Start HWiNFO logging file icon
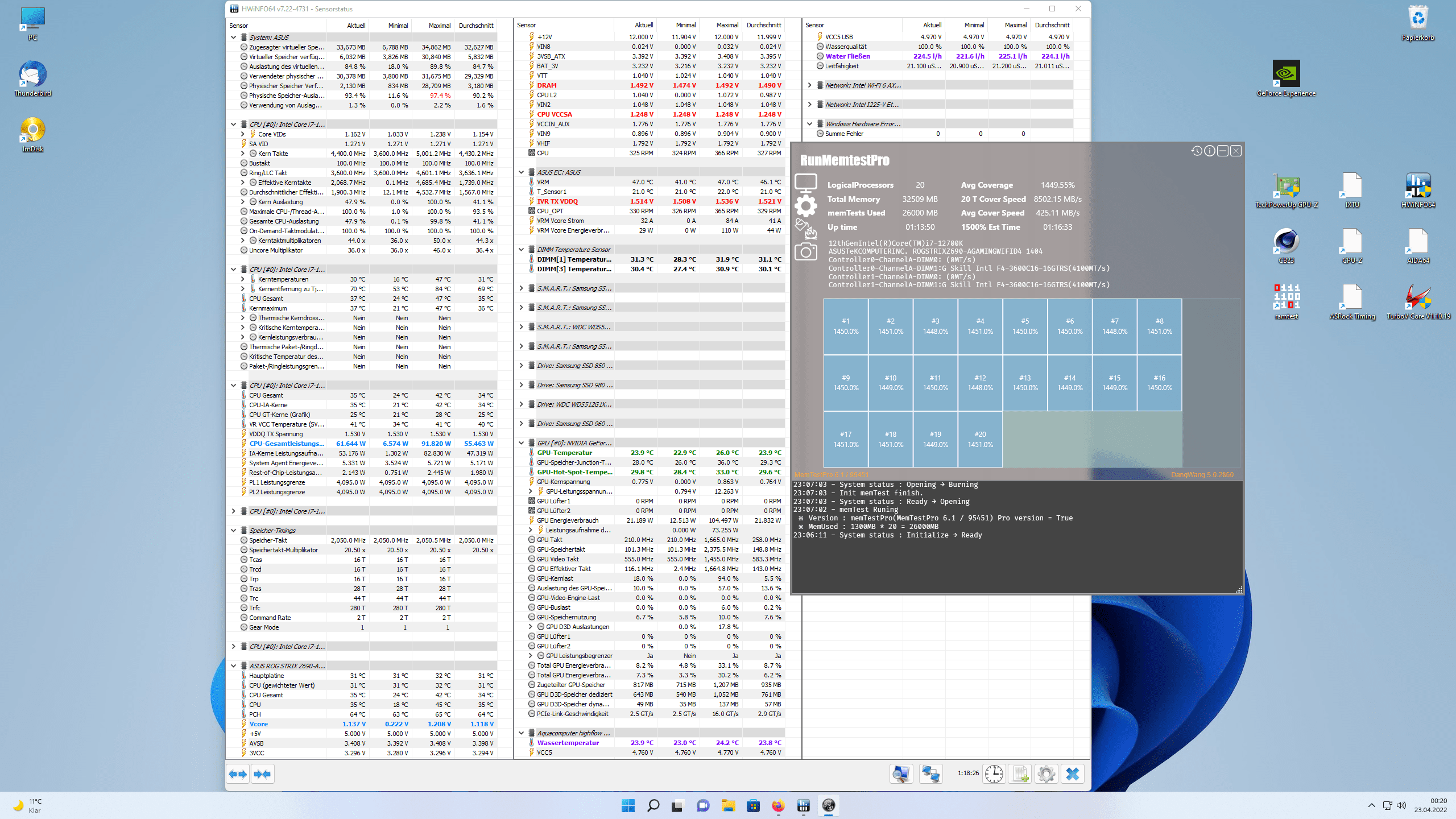1456x819 pixels. pyautogui.click(x=1020, y=774)
